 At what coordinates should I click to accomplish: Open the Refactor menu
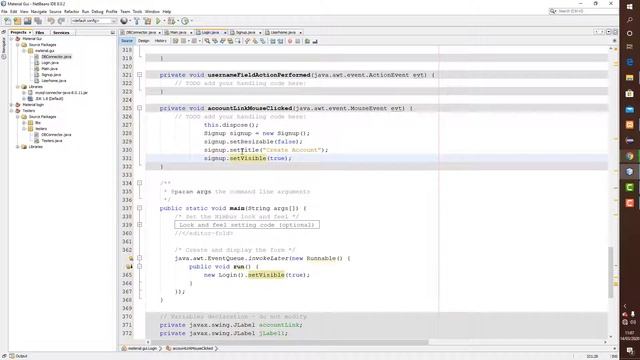71,11
